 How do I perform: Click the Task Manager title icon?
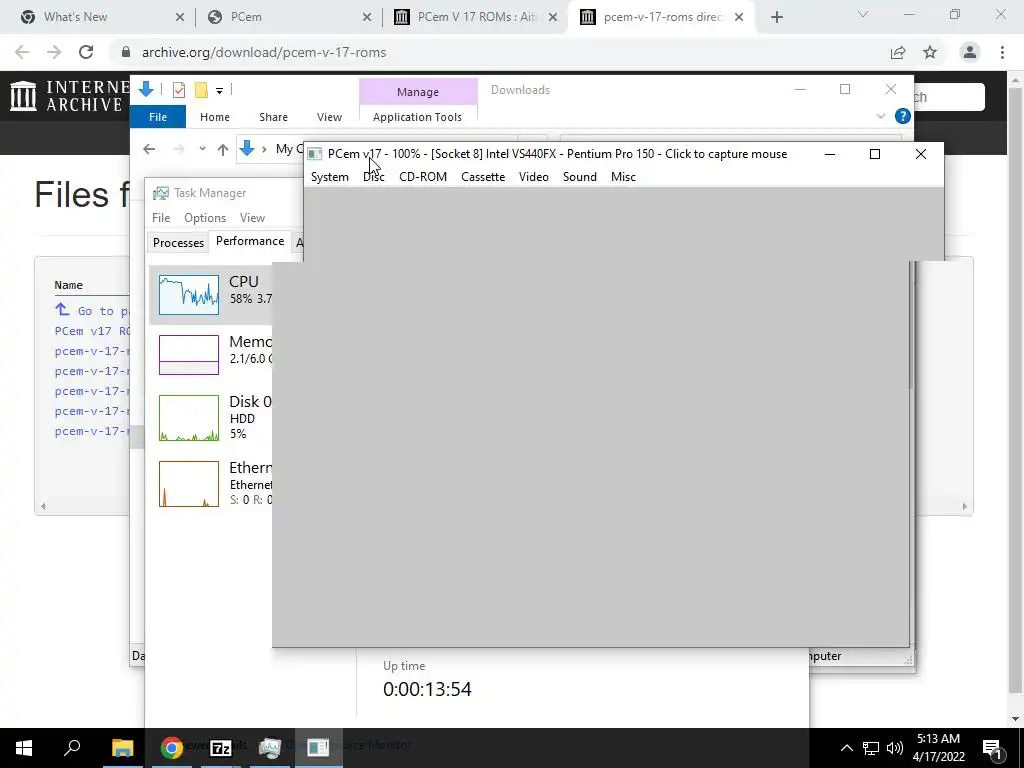tap(160, 193)
